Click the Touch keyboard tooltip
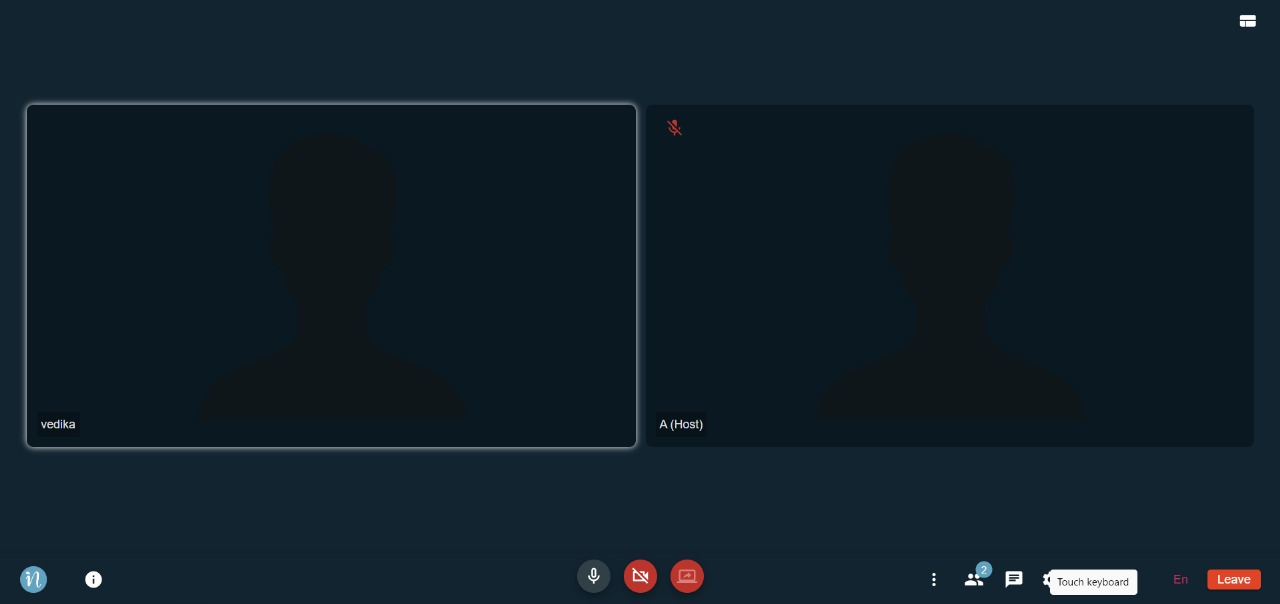The image size is (1280, 604). click(x=1093, y=582)
